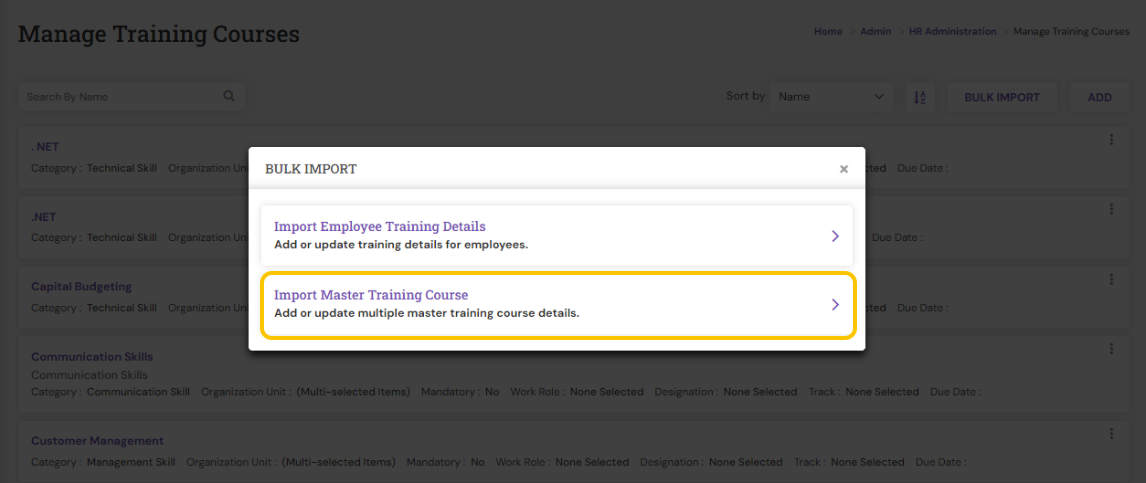Close the Bulk Import dialog

(x=843, y=170)
